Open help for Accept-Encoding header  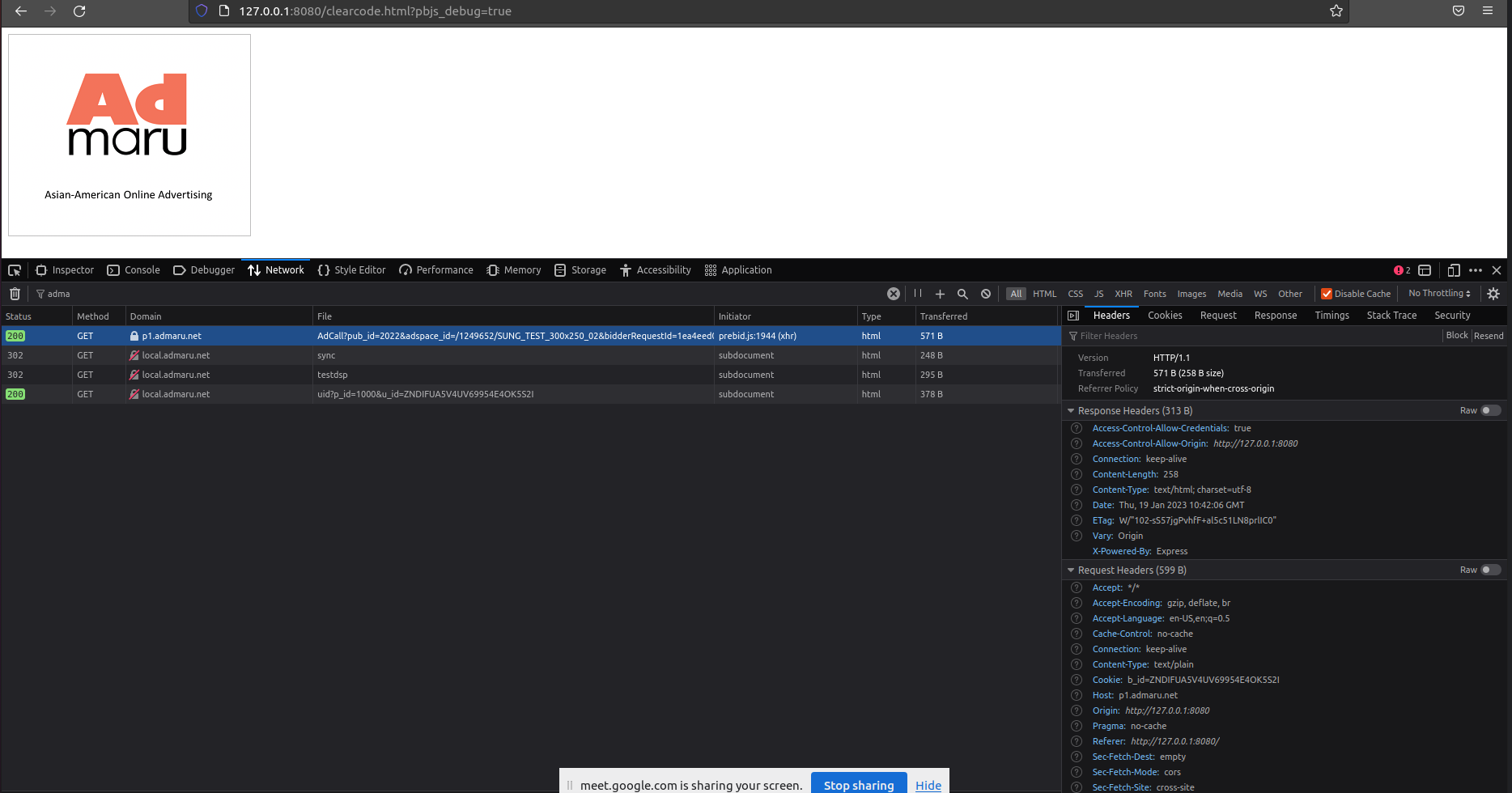(1077, 603)
